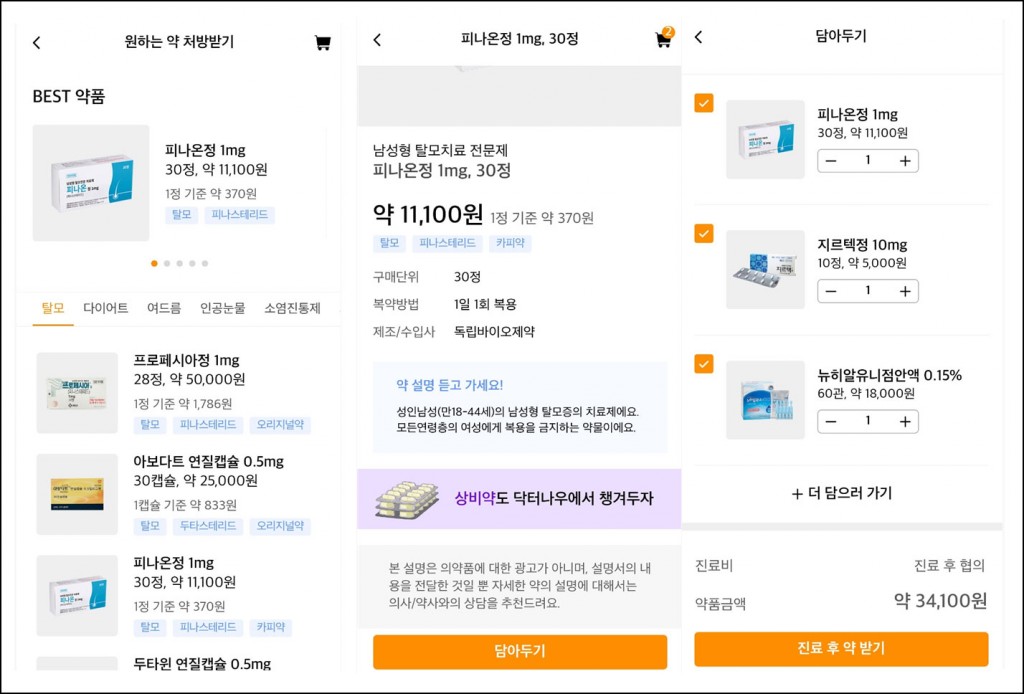This screenshot has width=1024, height=694.
Task: Select the second carousel pagination dot
Action: (x=167, y=264)
